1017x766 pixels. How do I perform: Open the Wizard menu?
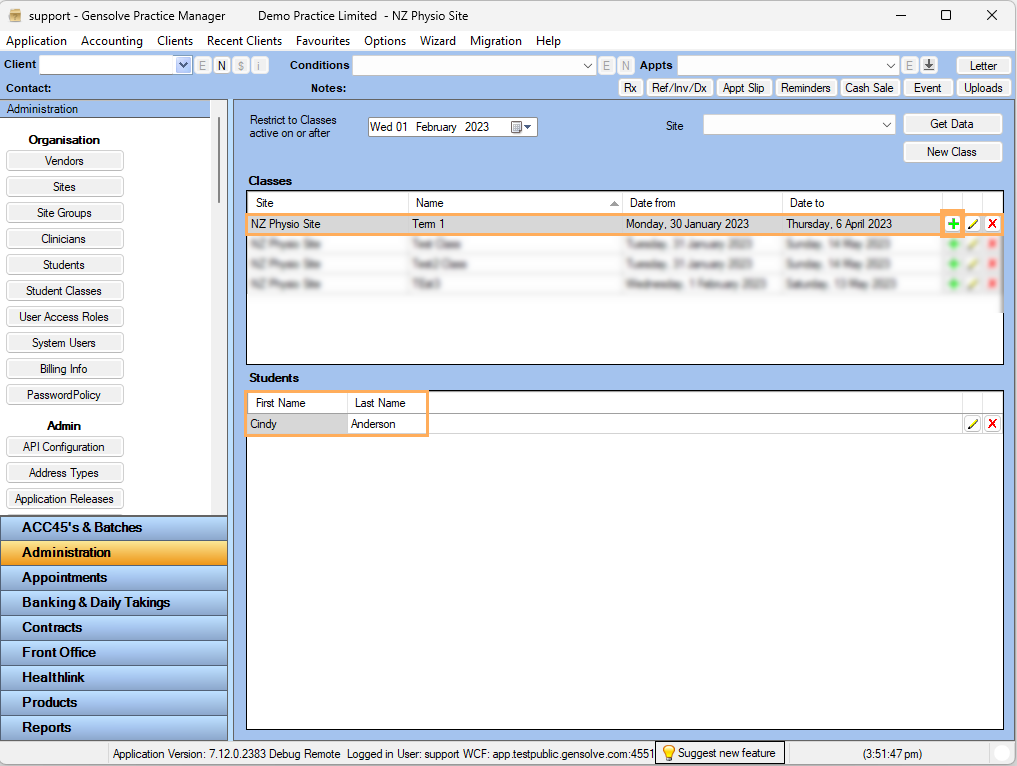coord(437,41)
